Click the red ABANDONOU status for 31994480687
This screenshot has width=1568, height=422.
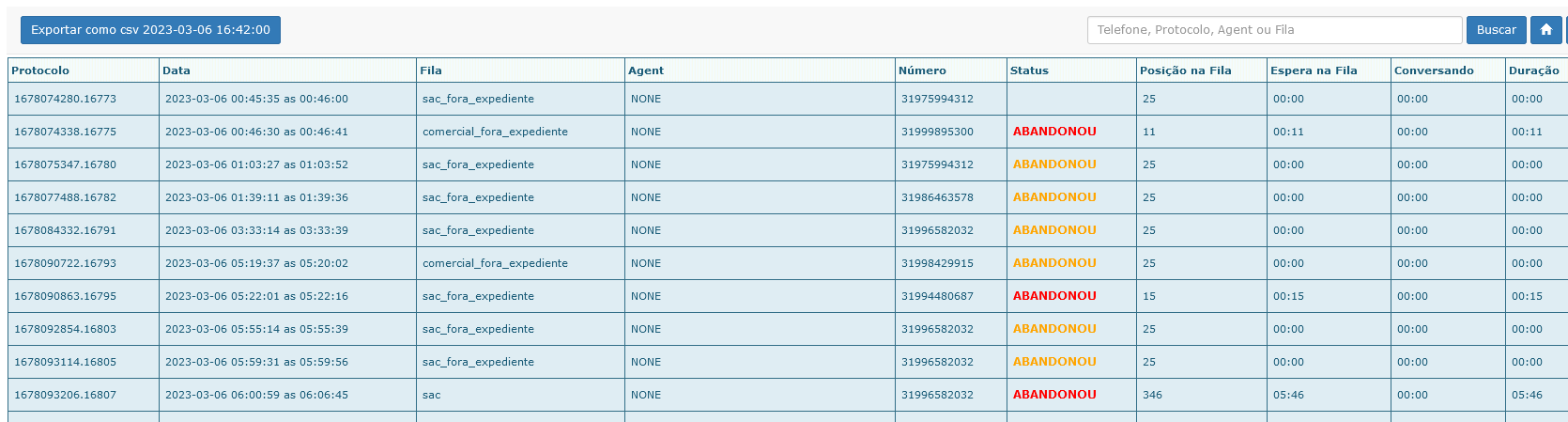(x=1054, y=296)
